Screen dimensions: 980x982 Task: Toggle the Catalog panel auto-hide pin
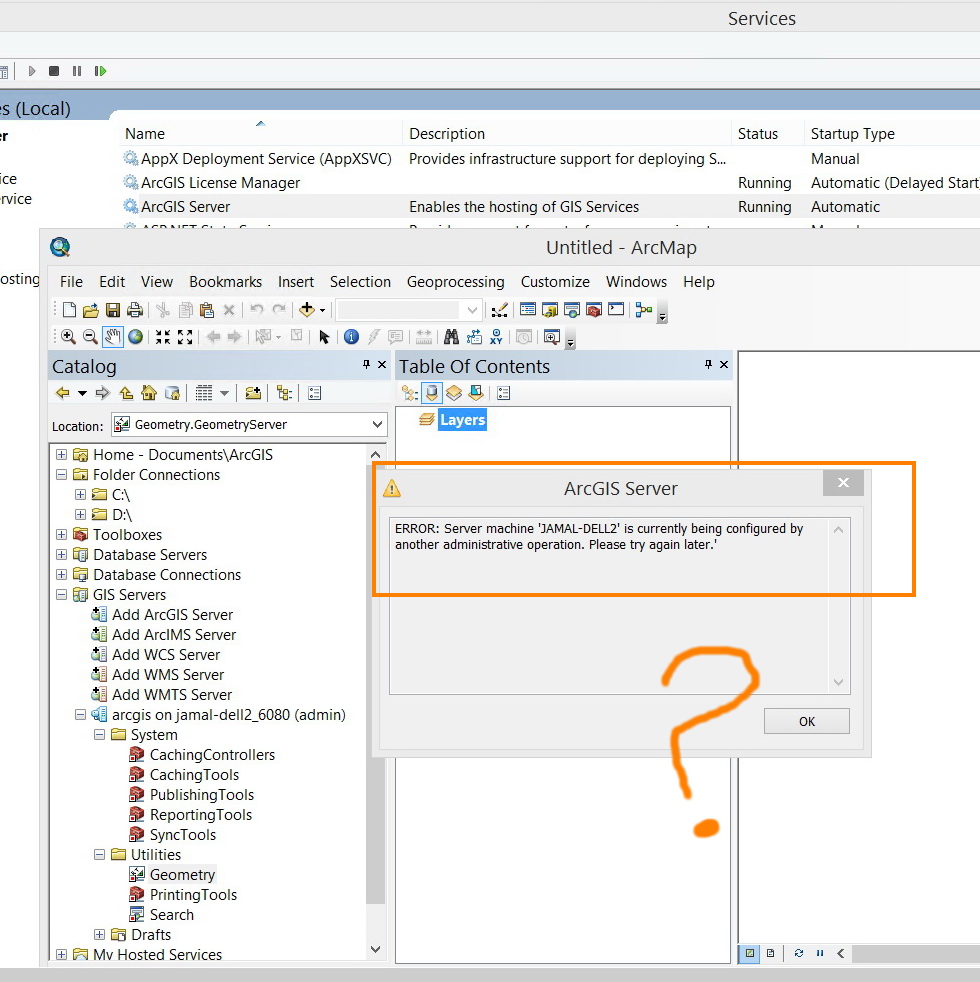(366, 364)
